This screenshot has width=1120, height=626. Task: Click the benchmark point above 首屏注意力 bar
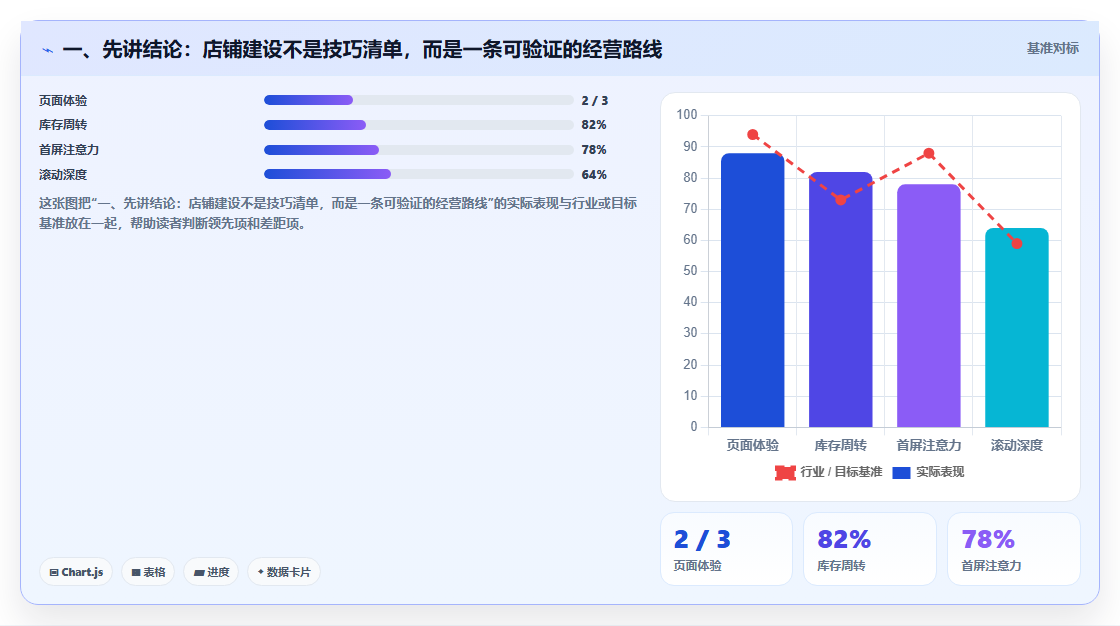[x=929, y=153]
